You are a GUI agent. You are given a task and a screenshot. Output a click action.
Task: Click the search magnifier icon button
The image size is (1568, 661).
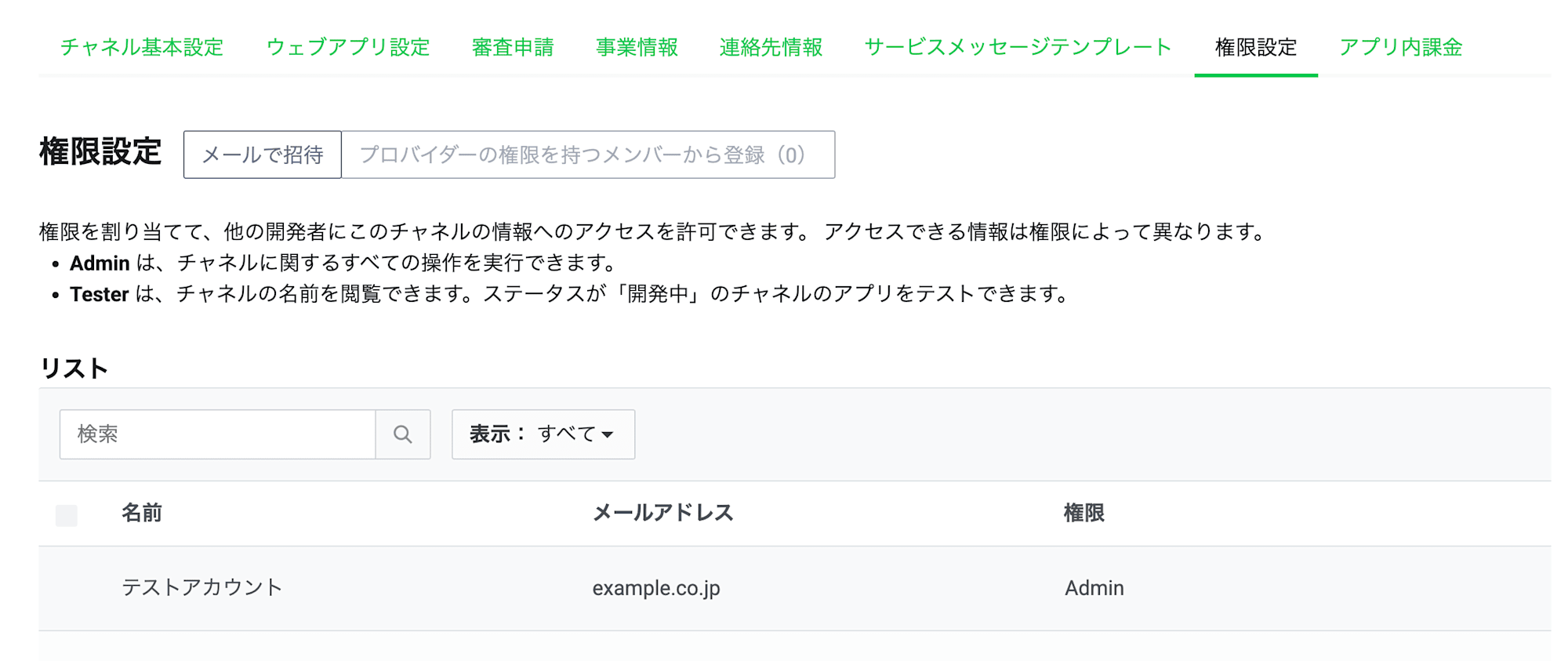coord(402,434)
